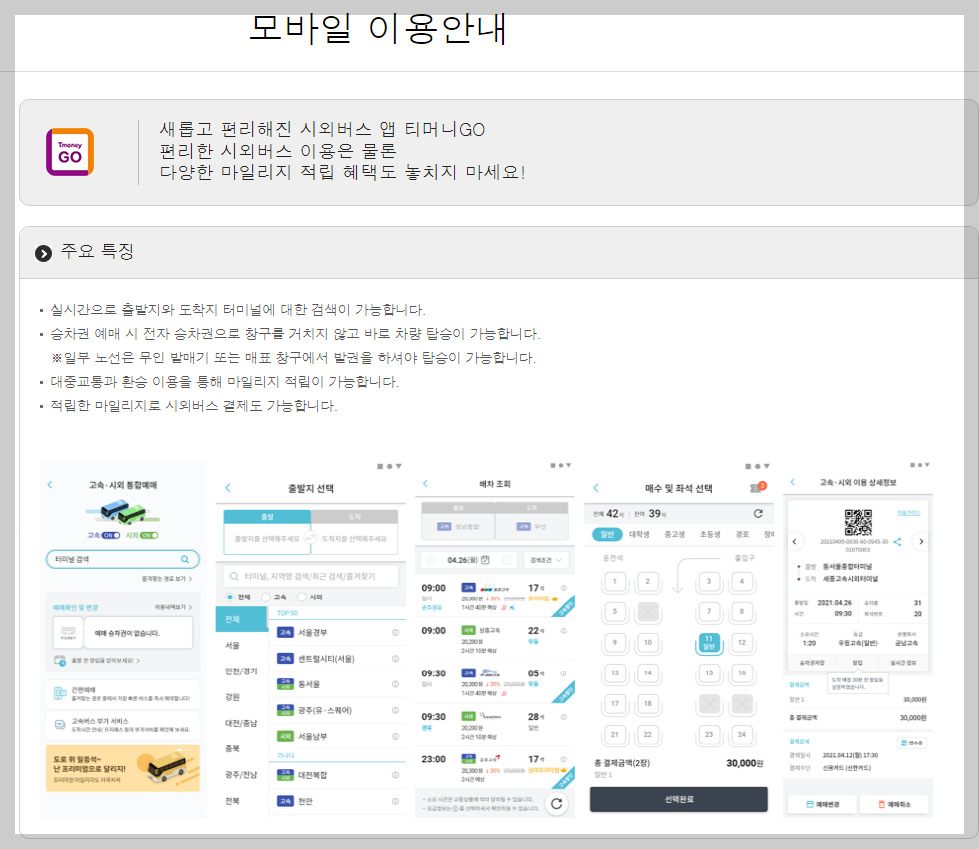The image size is (979, 849).
Task: Click 터미널, 지역명 검색 search field
Action: pos(310,576)
